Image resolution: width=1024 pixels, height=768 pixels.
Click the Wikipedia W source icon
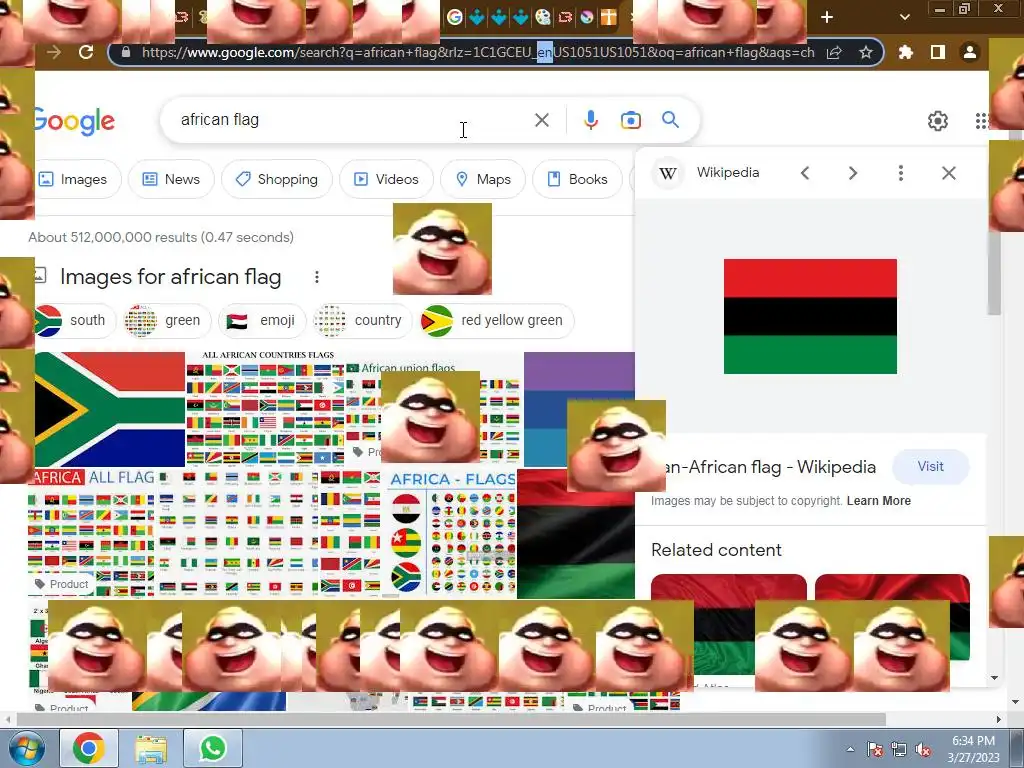667,173
